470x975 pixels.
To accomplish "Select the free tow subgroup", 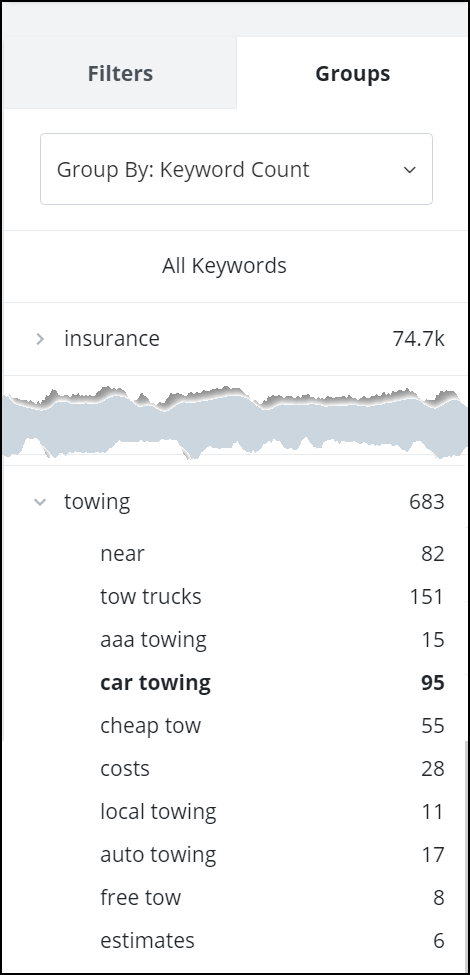I will [x=272, y=897].
